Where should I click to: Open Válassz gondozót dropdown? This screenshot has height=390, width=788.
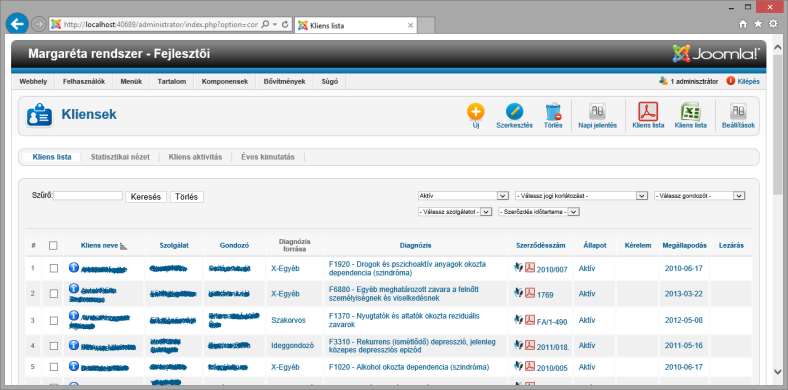[x=700, y=196]
